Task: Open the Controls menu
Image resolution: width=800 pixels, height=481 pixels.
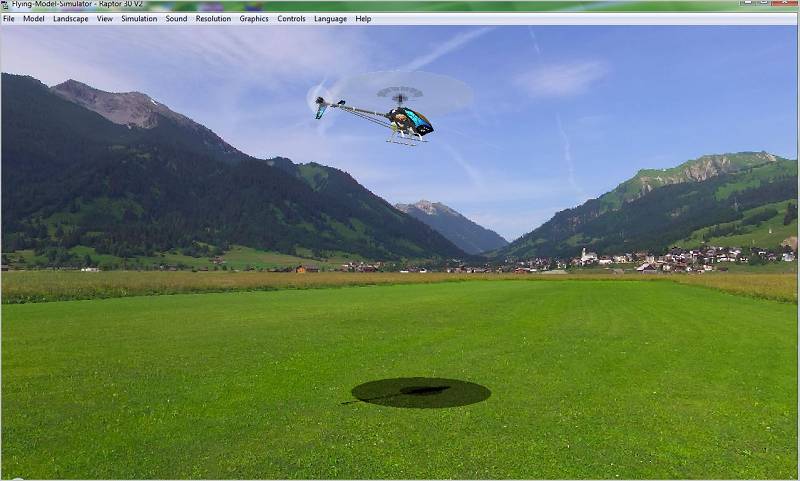Action: [291, 19]
